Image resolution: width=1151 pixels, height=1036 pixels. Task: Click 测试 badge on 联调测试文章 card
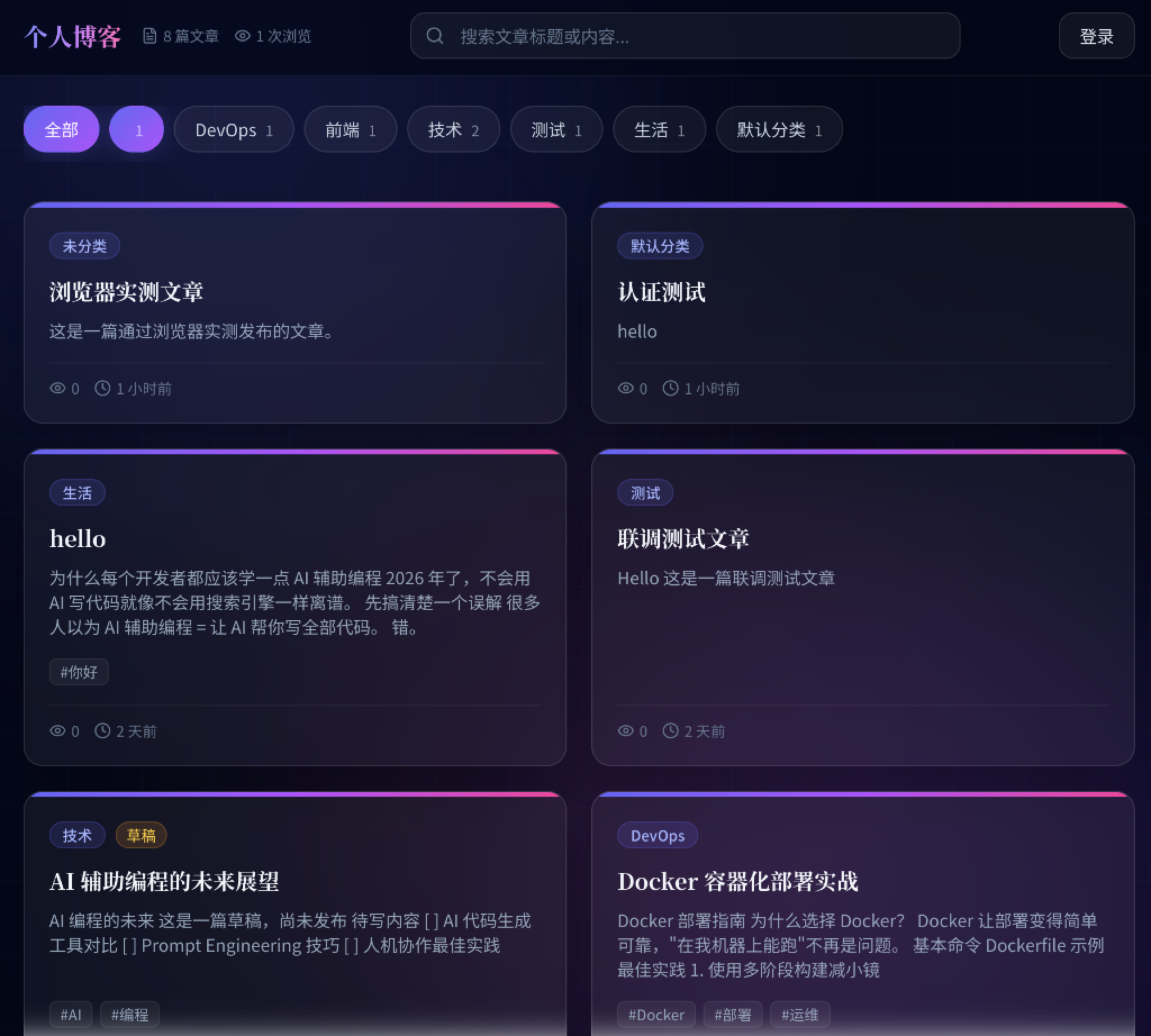[x=645, y=492]
